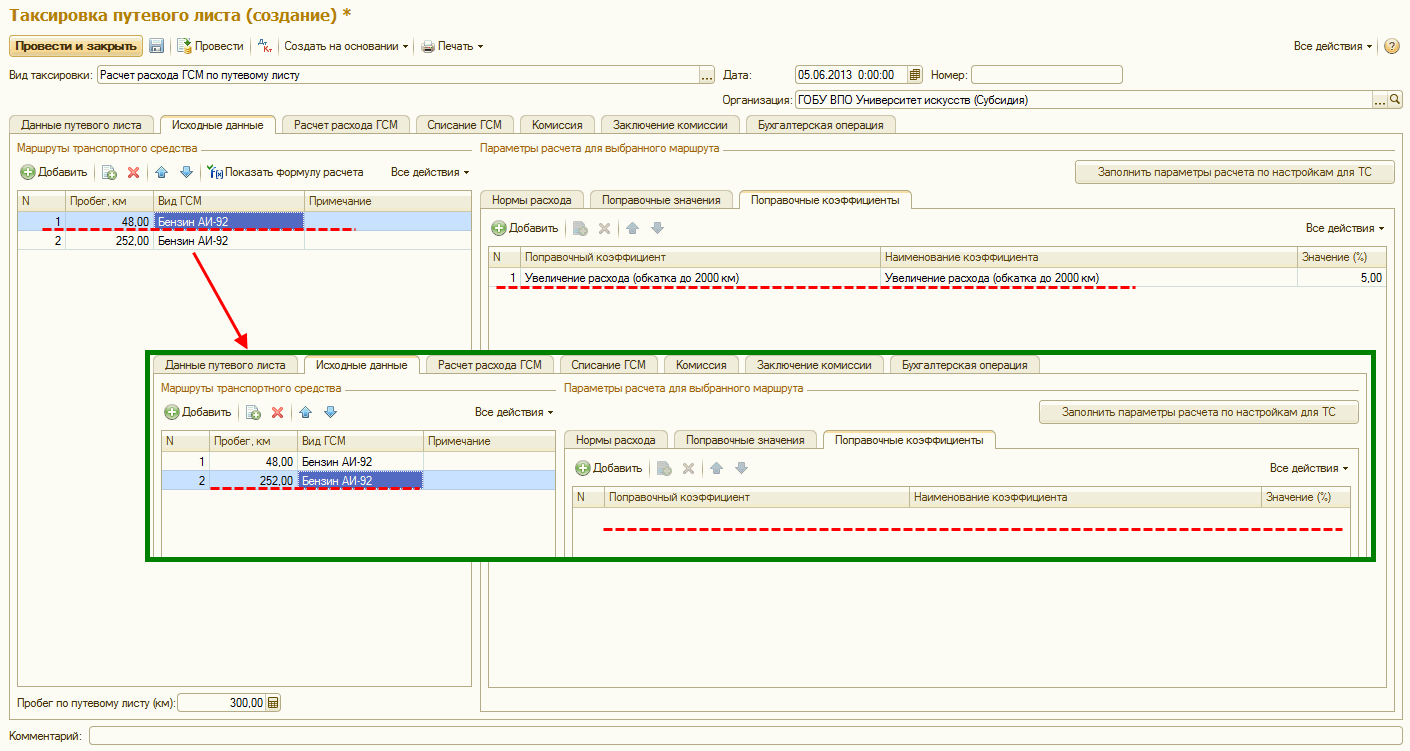Viewport: 1410px width, 751px height.
Task: Click the Провести и закрыть button
Action: point(76,46)
